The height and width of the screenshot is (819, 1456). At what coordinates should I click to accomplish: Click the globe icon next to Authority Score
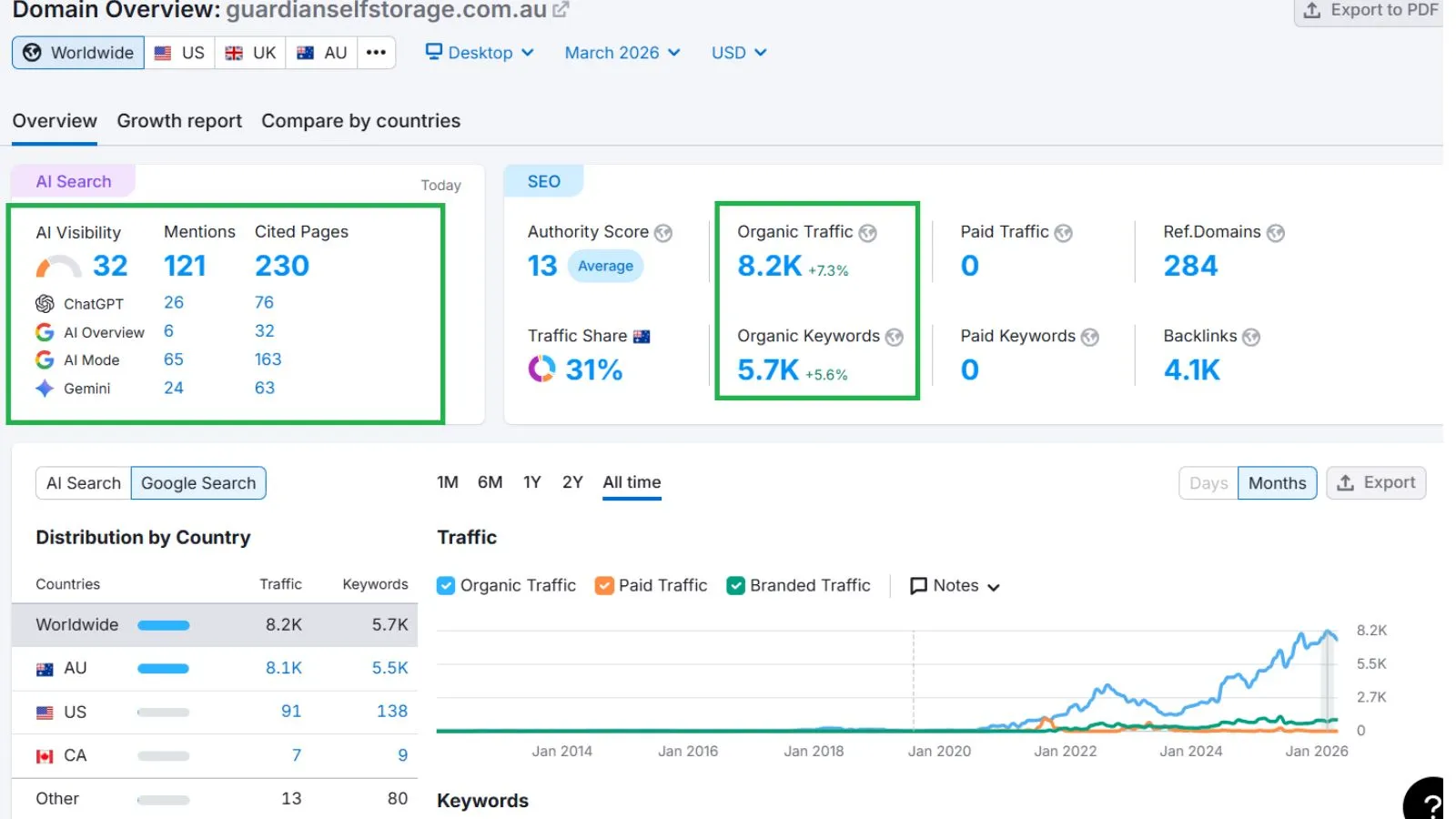click(663, 233)
